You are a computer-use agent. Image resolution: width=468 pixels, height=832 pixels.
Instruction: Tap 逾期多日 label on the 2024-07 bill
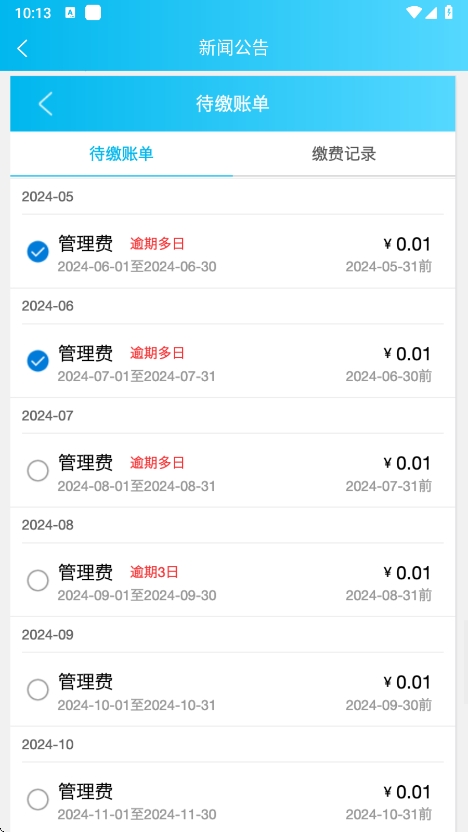(x=157, y=463)
